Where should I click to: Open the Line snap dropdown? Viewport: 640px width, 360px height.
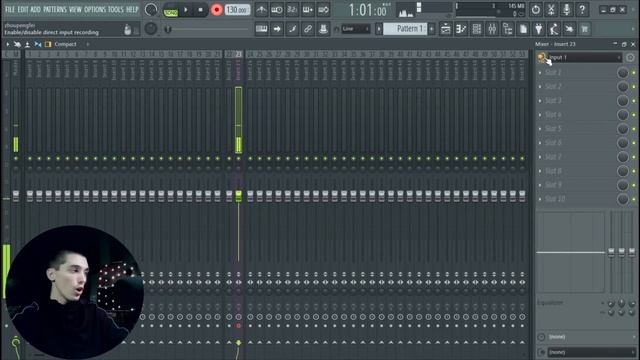tap(356, 29)
